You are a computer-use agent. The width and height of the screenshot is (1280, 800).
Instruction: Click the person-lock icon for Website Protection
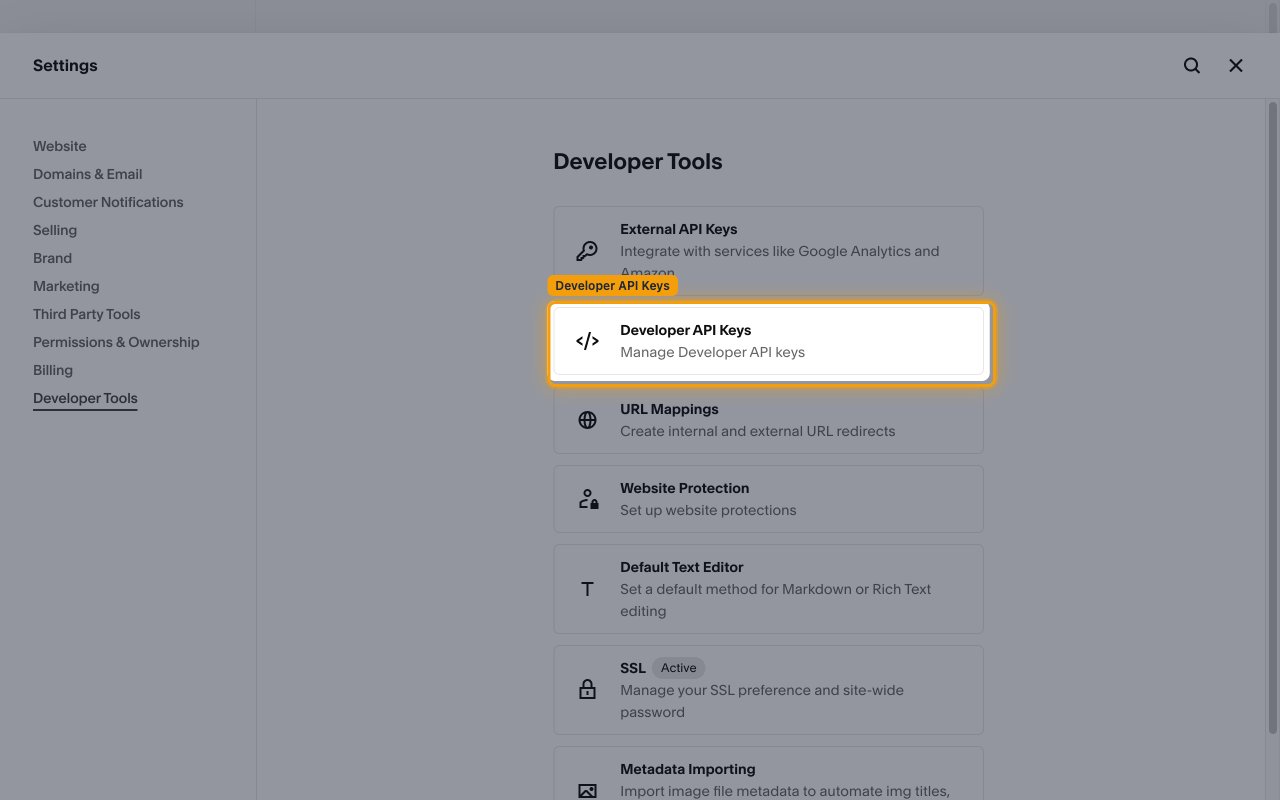click(588, 499)
